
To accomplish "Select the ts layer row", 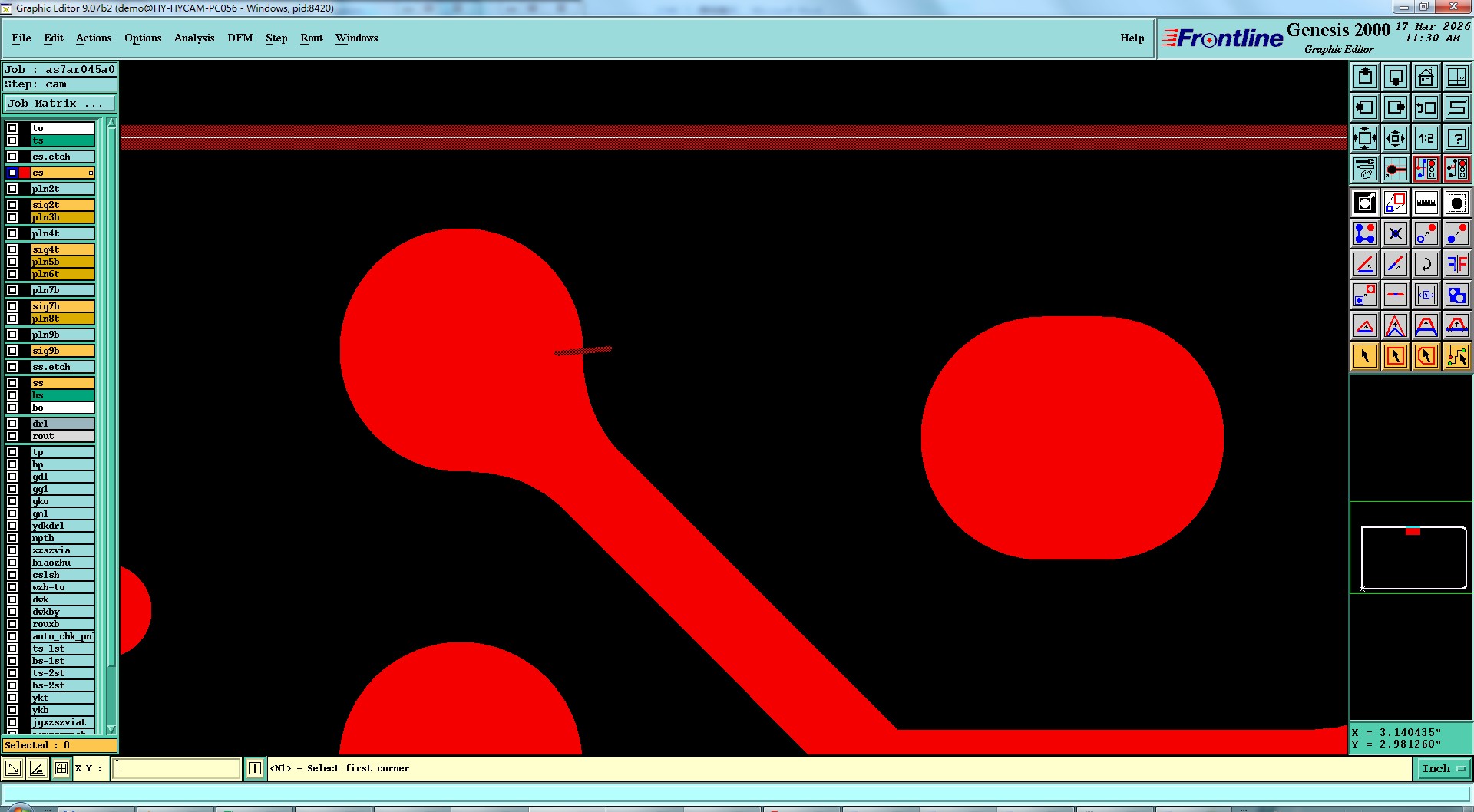I will [62, 140].
